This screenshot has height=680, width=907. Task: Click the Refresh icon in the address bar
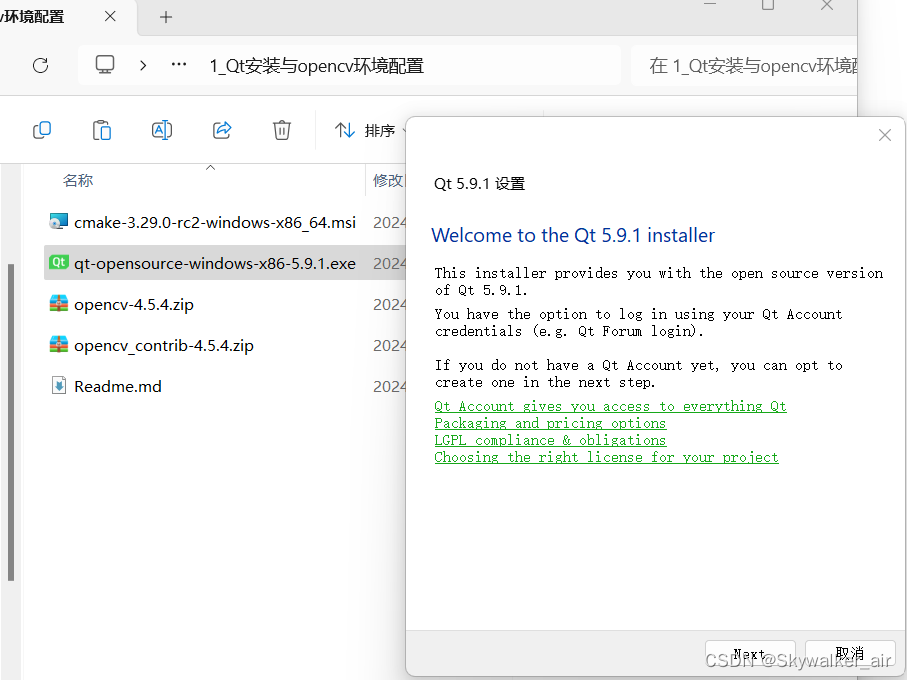[x=40, y=65]
